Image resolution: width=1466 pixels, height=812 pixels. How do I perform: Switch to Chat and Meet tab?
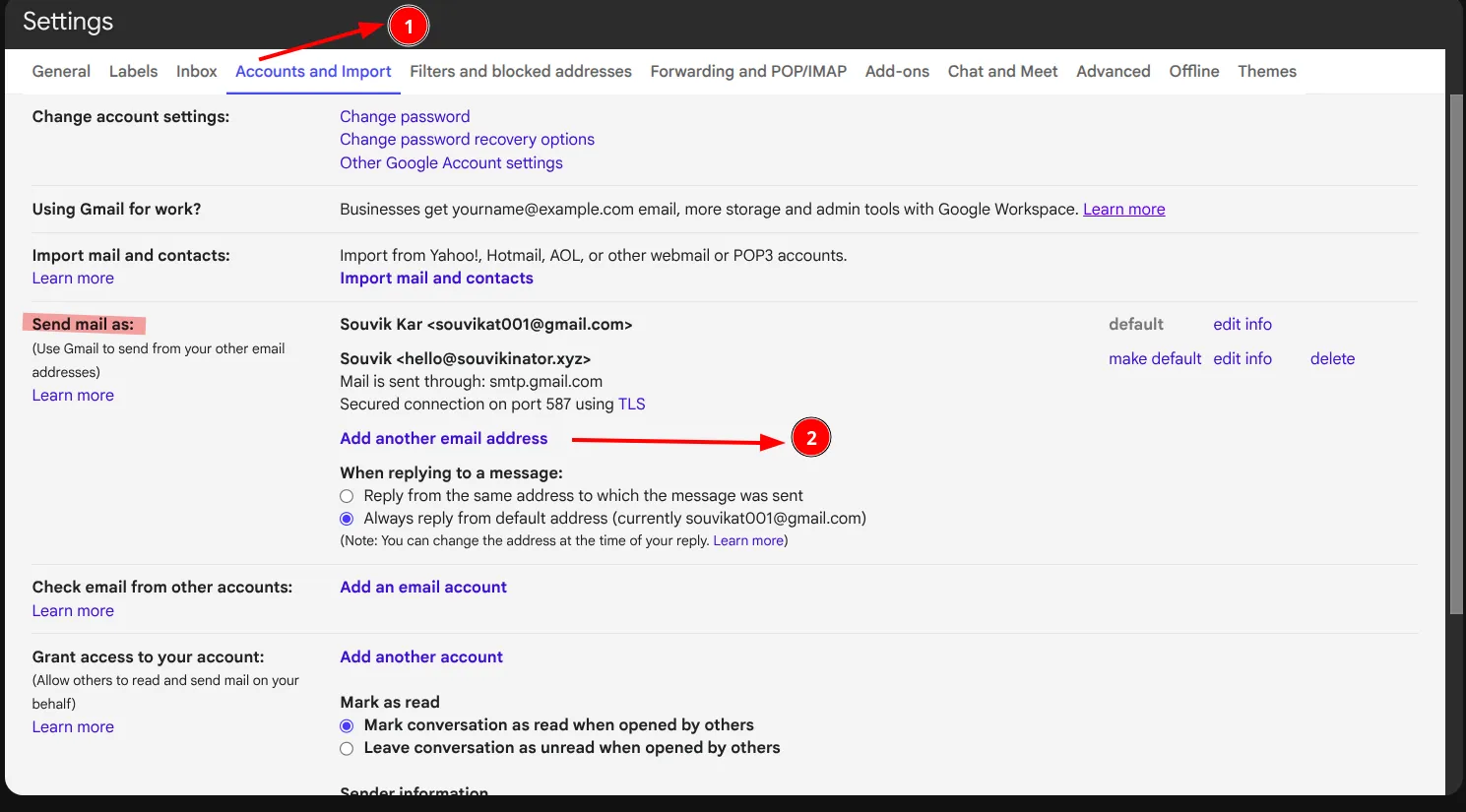click(x=1002, y=71)
